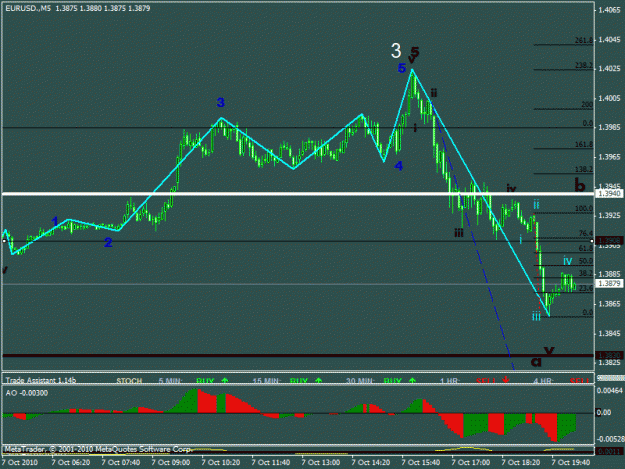
Task: Click the 100.0 Fibonacci level label
Action: [x=584, y=209]
